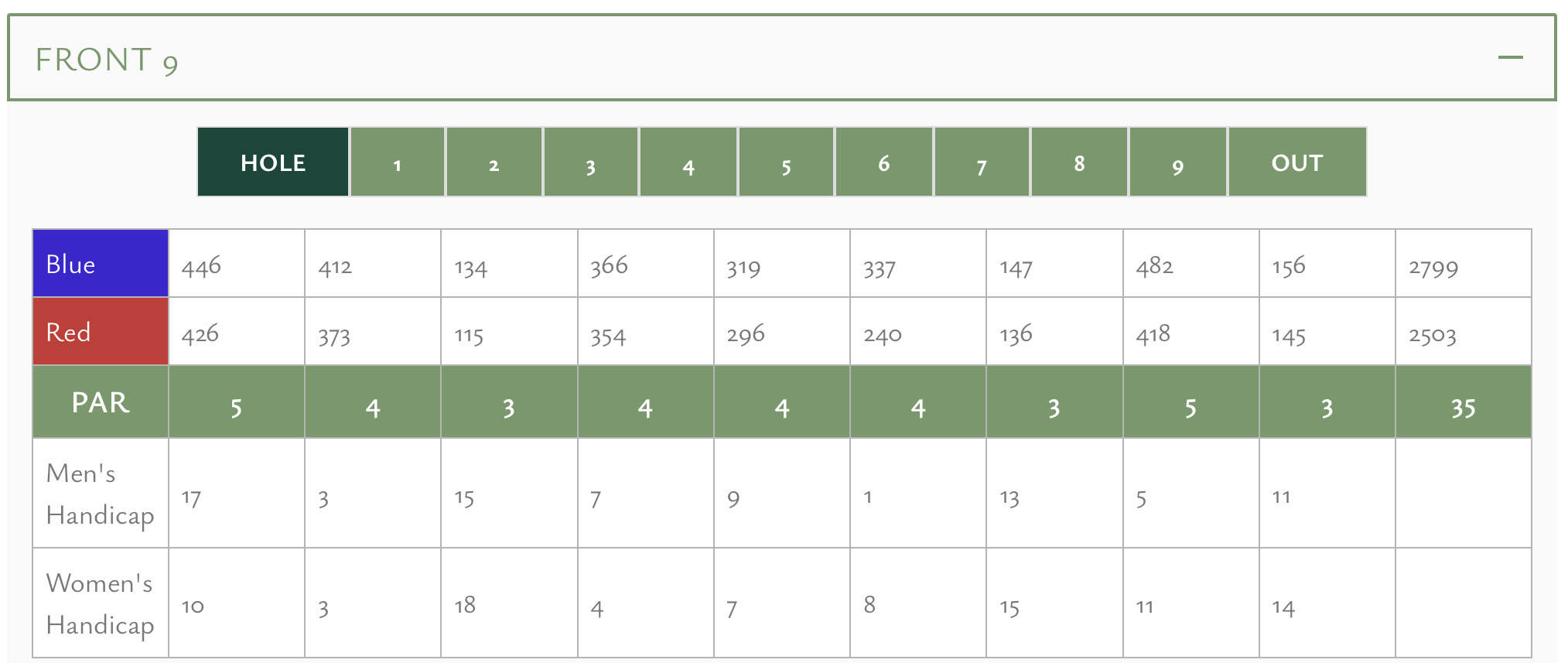Screen dimensions: 1568x663
Task: Select the Men's Handicap row label
Action: (101, 494)
